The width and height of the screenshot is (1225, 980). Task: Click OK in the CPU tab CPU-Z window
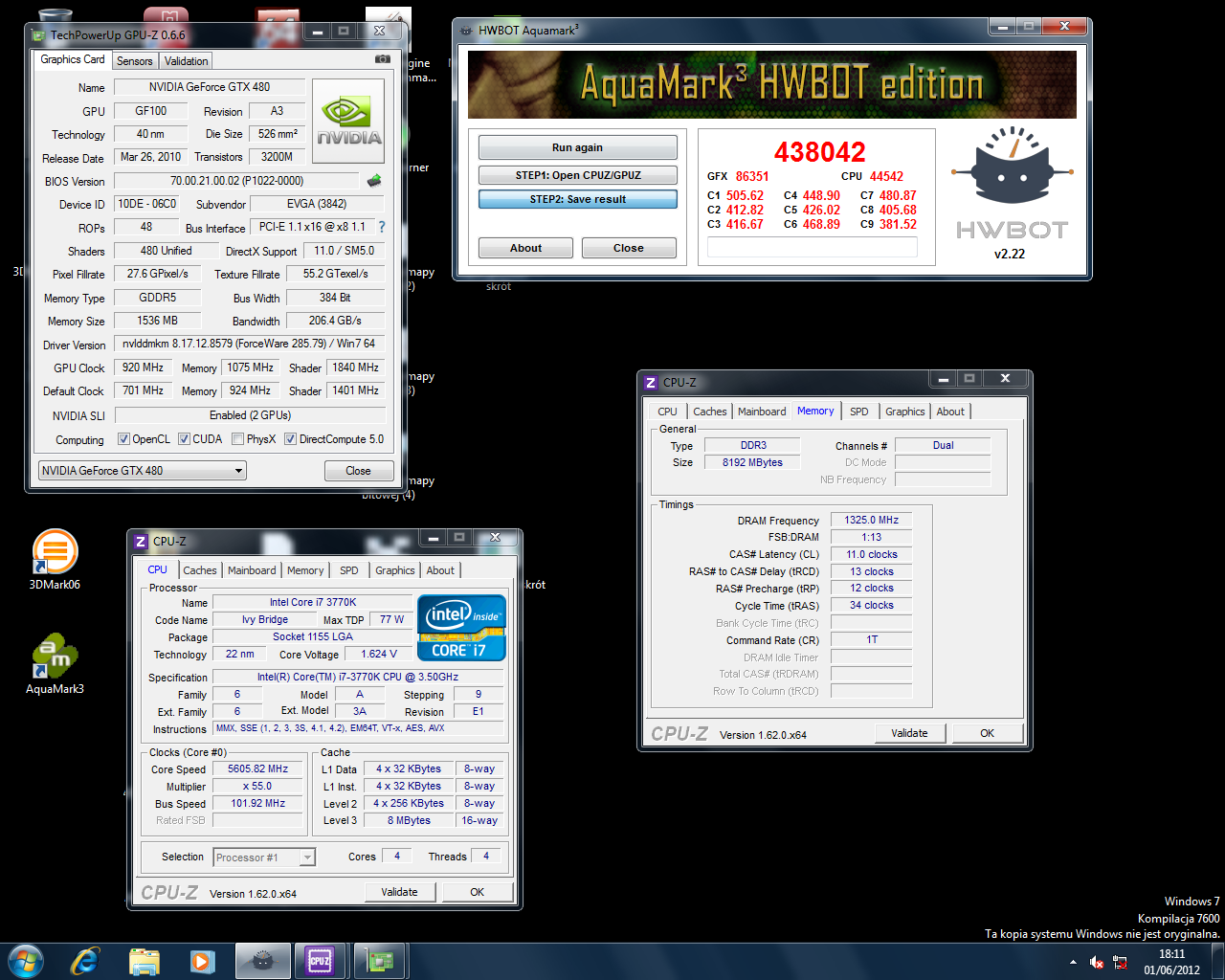[478, 892]
